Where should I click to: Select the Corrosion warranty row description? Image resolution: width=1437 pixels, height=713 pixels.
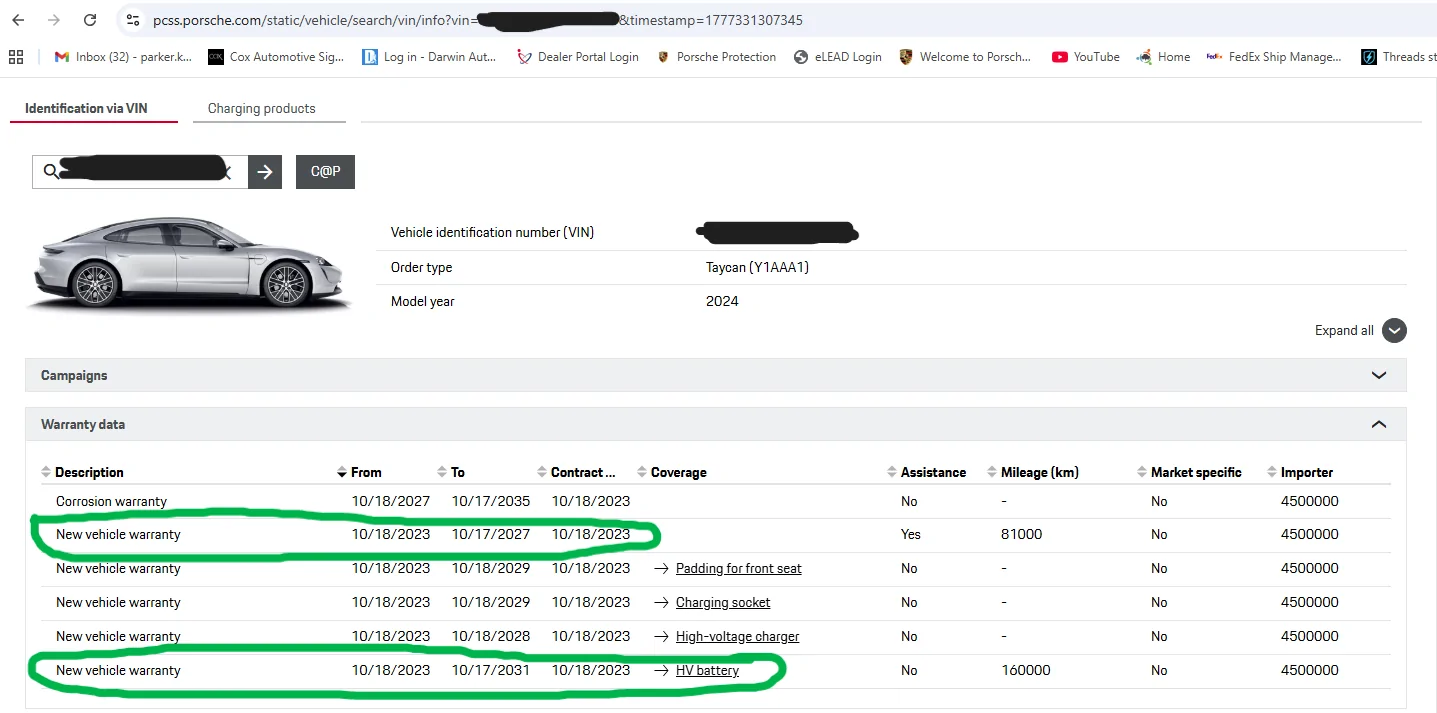111,501
